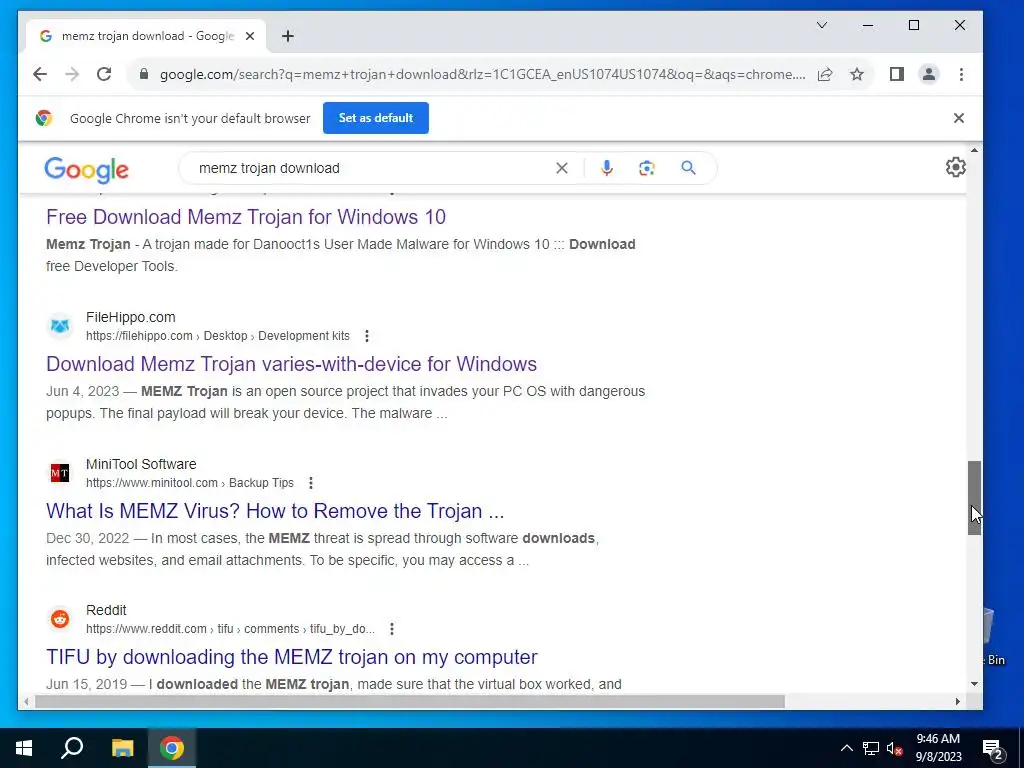1024x768 pixels.
Task: Click the Google logo
Action: tap(86, 170)
